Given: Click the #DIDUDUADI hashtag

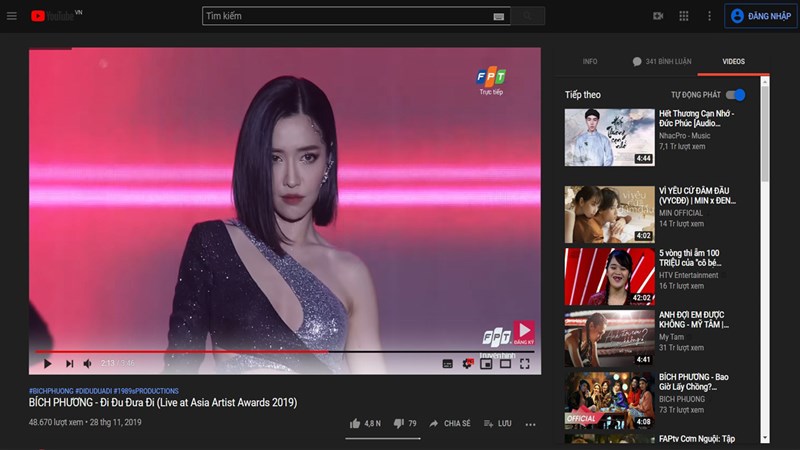Looking at the screenshot, I should (x=93, y=391).
